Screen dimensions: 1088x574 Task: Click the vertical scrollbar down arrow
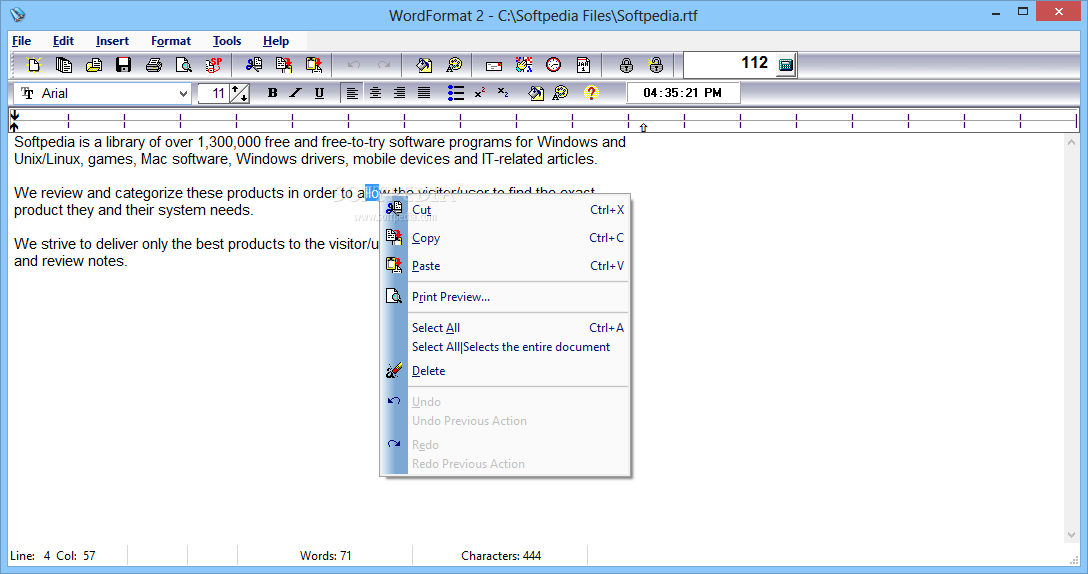[1071, 535]
